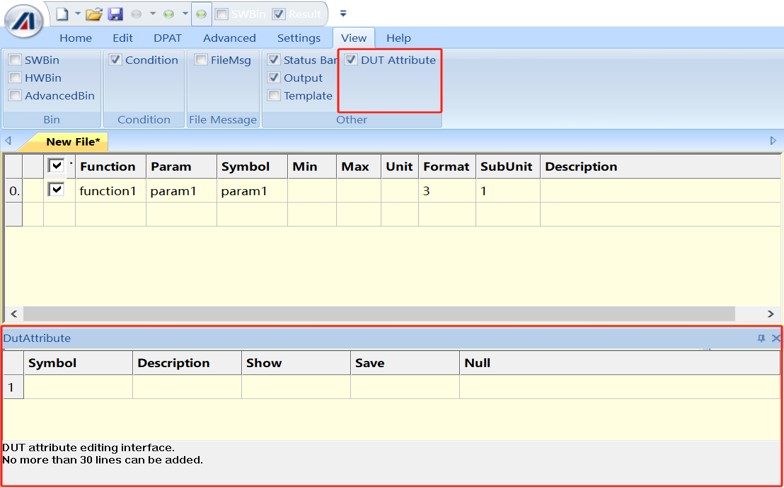Click the empty Symbol cell in DutAttribute row 1
The width and height of the screenshot is (784, 488).
point(78,387)
